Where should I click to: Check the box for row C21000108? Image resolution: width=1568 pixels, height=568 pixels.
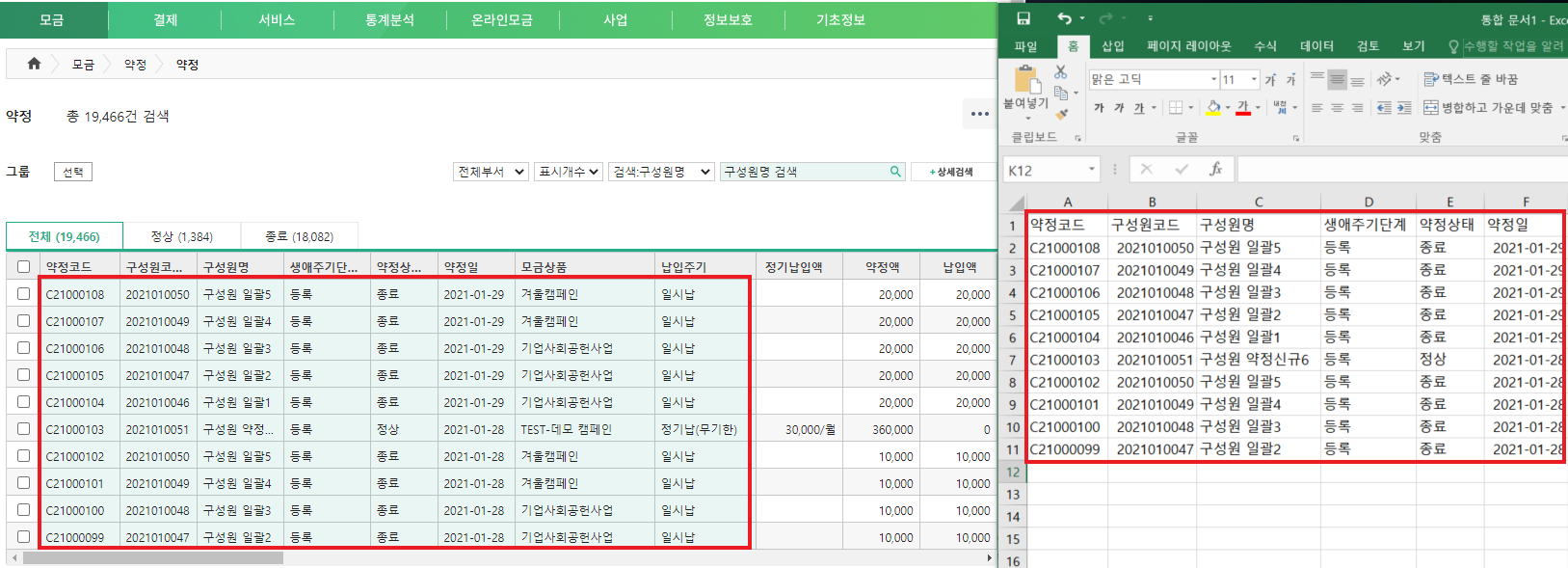click(23, 294)
